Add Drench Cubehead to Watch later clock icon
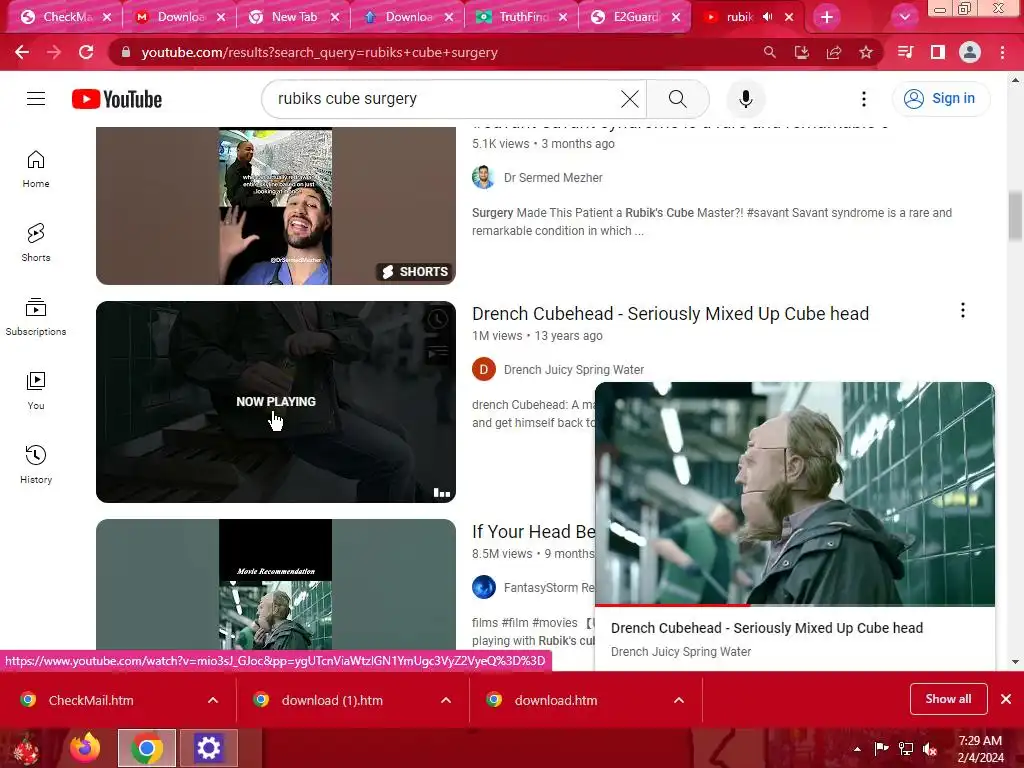This screenshot has height=768, width=1024. tap(438, 319)
